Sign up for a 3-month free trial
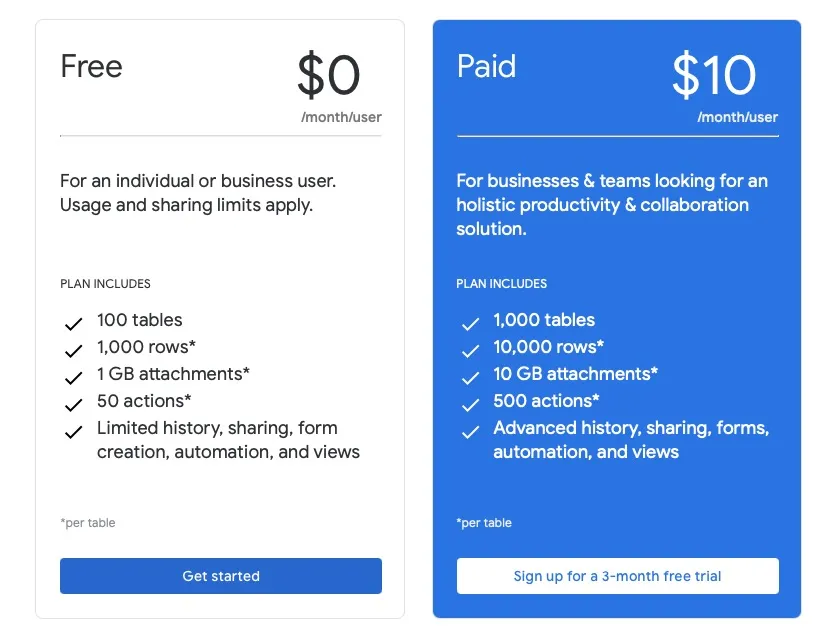This screenshot has width=816, height=633. (x=618, y=576)
